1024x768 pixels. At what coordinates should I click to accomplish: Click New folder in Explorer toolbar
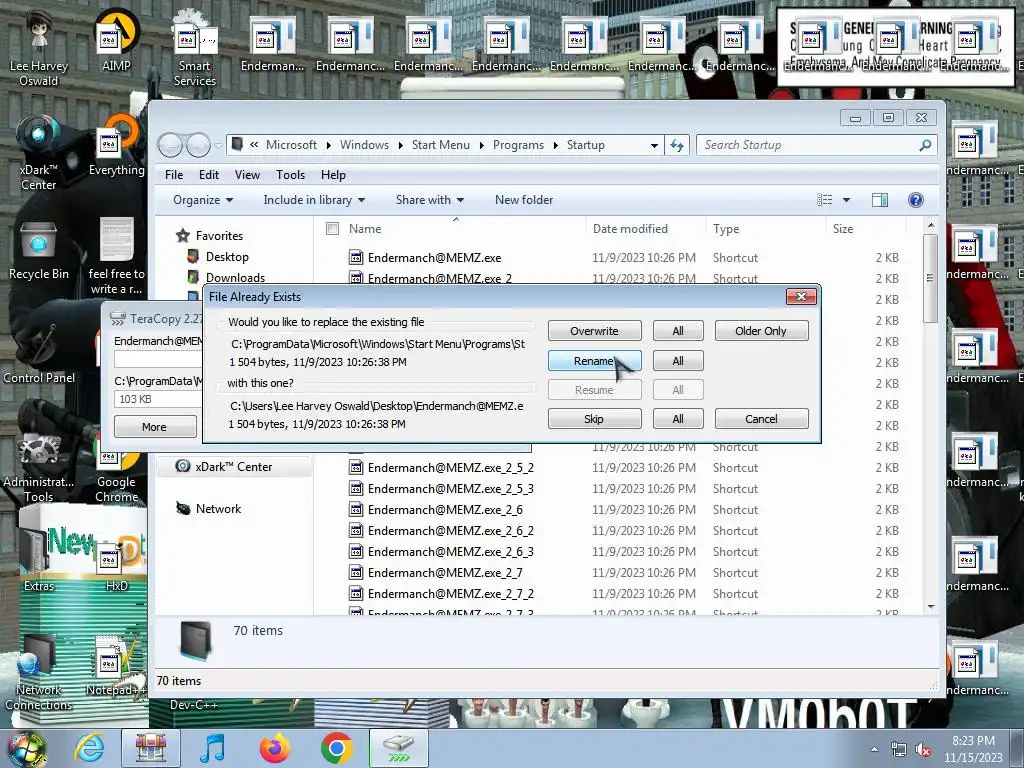tap(524, 200)
